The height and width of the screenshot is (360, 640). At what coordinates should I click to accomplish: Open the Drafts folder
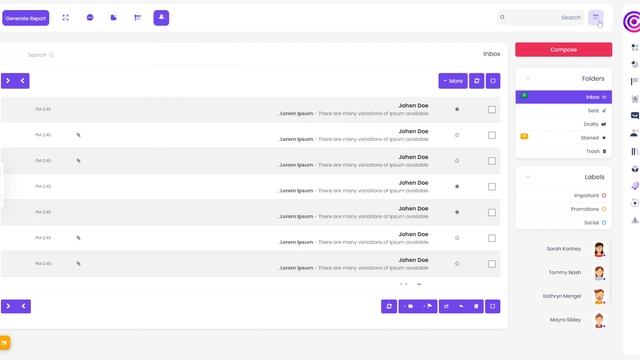(564, 124)
